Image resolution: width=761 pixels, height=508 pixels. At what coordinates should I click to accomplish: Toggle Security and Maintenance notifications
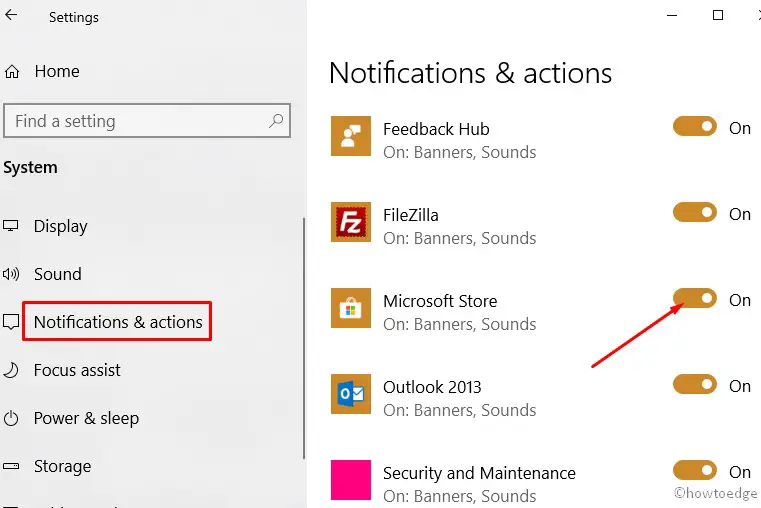point(695,471)
